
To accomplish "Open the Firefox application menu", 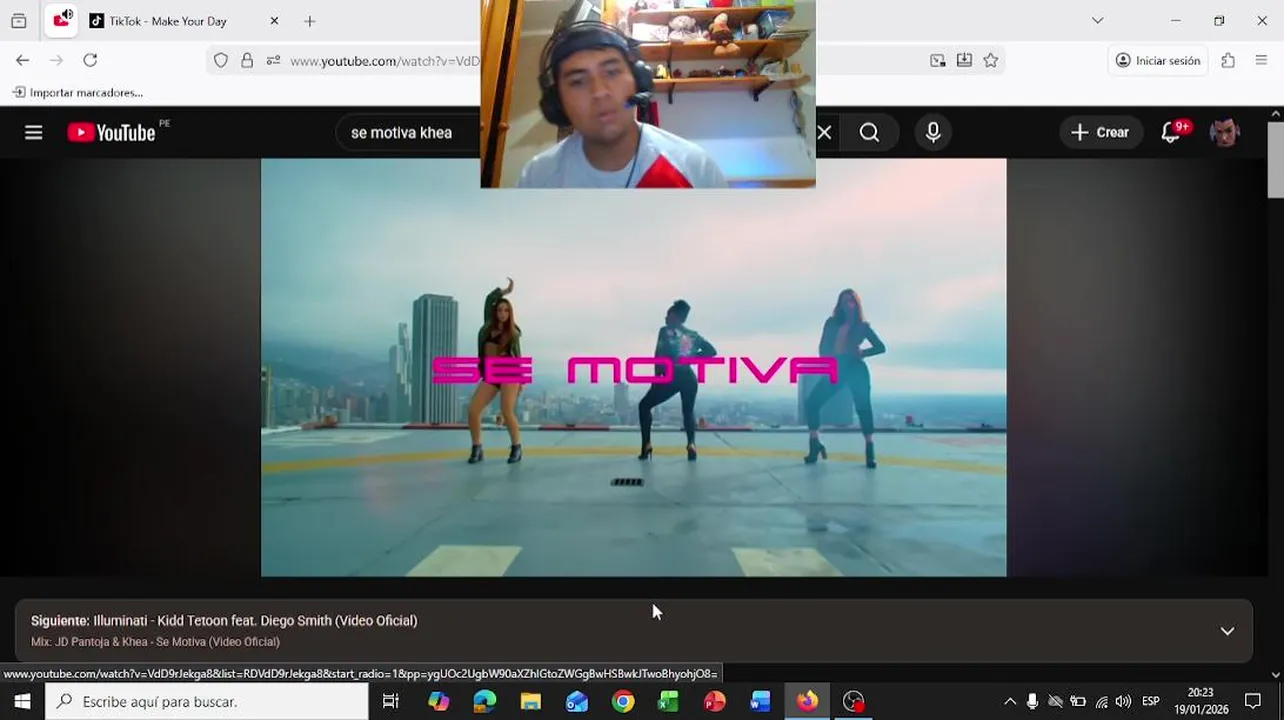I will [x=1261, y=60].
